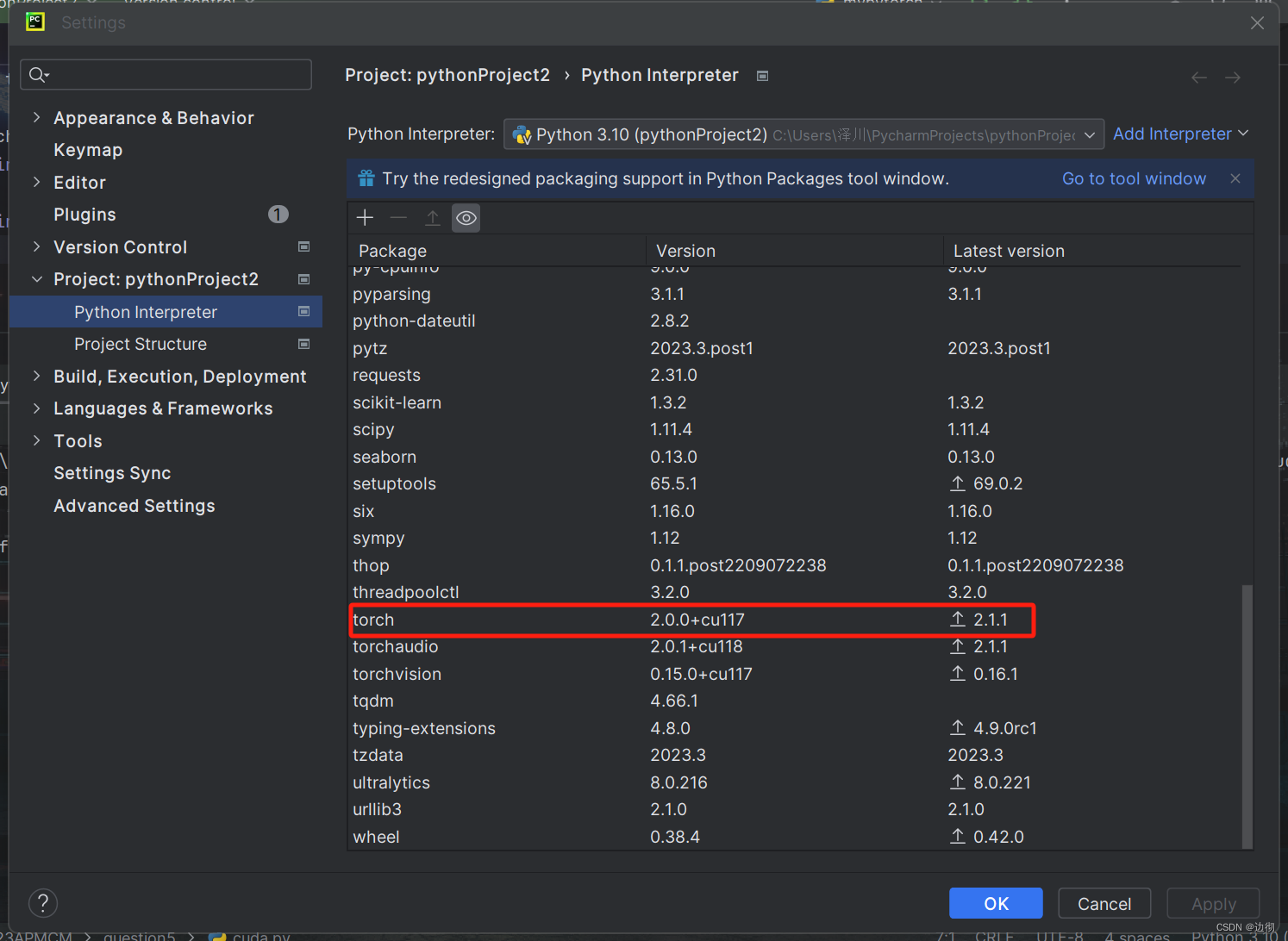Click upgrade arrow icon for torch 2.1.1
This screenshot has height=941, width=1288.
[x=958, y=620]
